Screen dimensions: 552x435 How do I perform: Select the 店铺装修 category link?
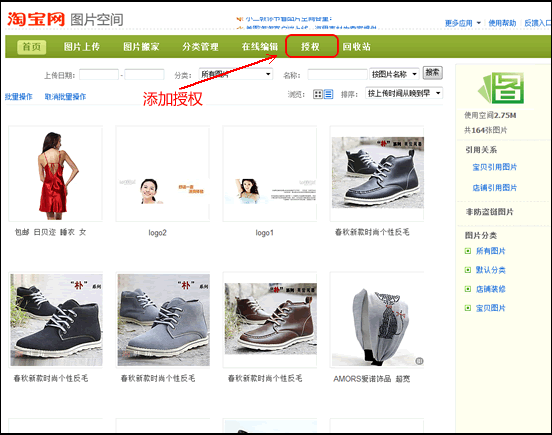490,289
